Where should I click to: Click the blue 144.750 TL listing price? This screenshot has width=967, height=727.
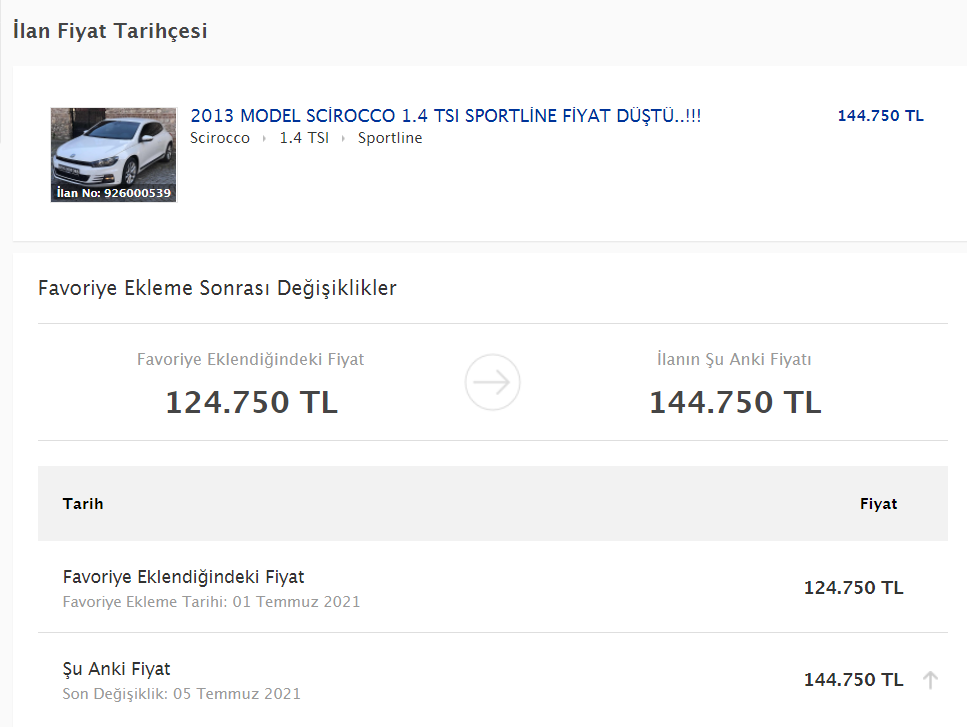pos(880,116)
